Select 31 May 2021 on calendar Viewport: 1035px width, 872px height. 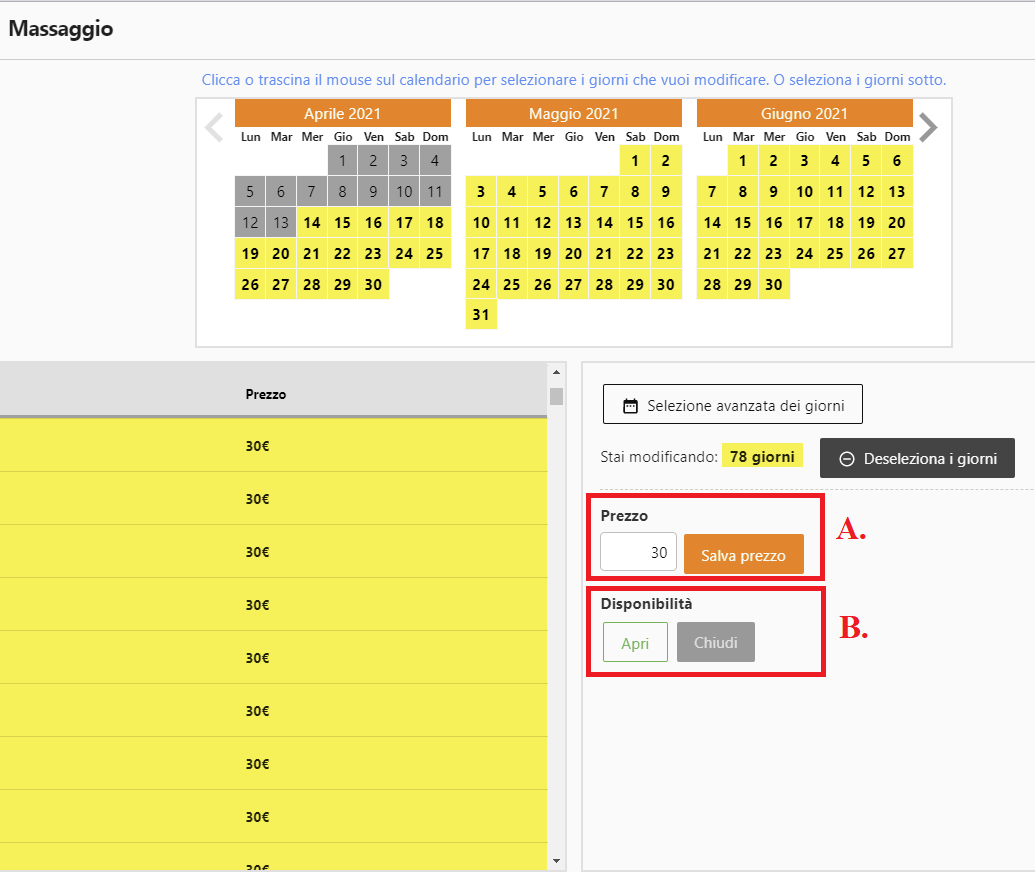[x=481, y=315]
